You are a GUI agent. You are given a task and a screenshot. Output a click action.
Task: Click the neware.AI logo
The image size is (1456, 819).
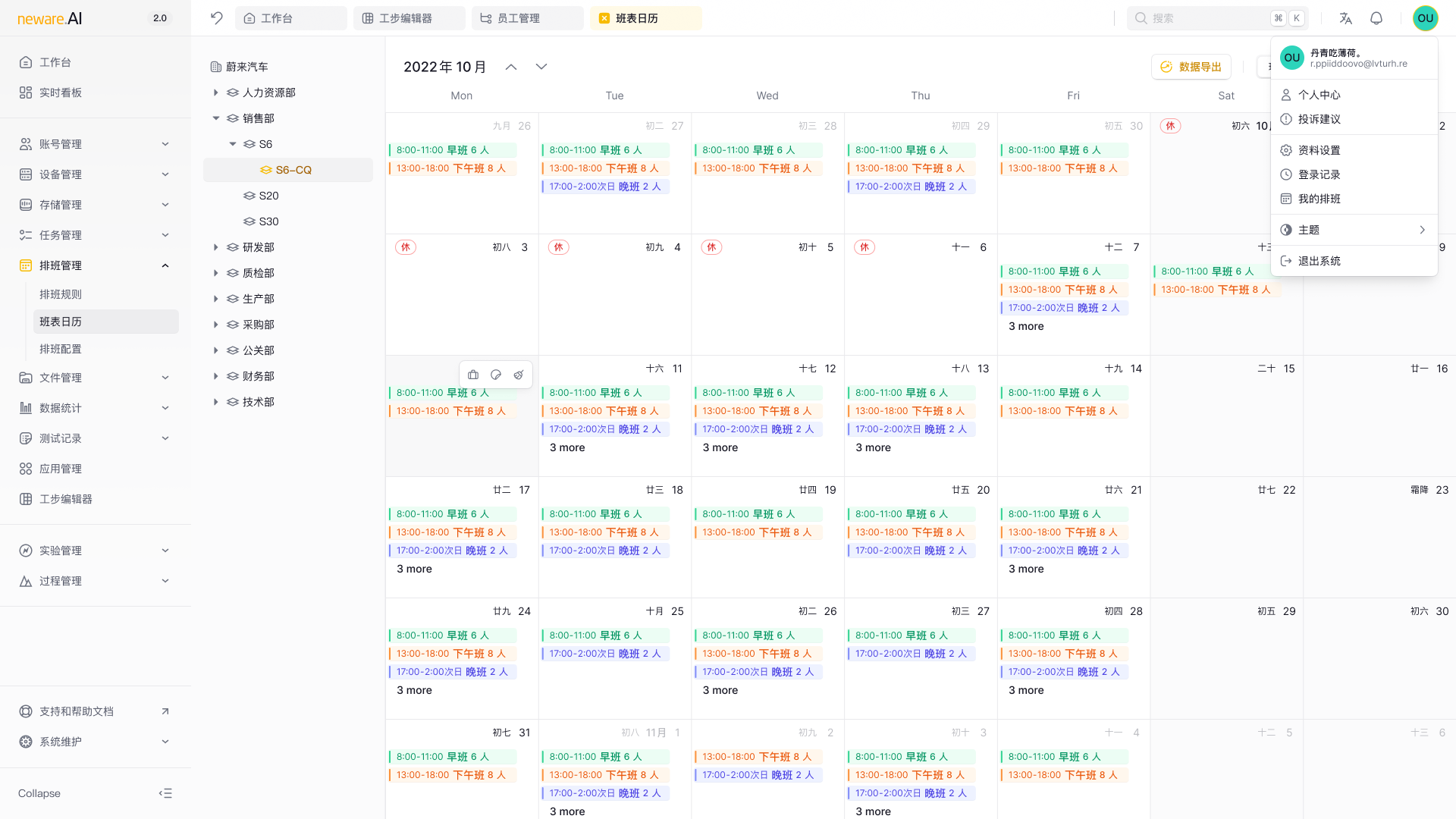[x=50, y=18]
